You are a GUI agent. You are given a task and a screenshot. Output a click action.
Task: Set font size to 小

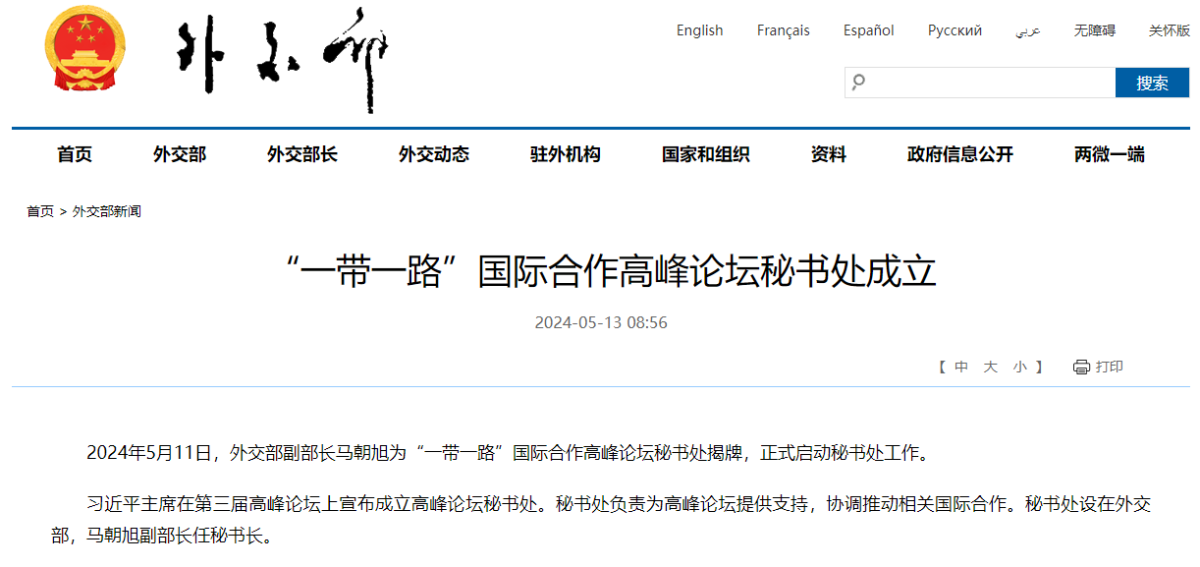tap(1019, 367)
